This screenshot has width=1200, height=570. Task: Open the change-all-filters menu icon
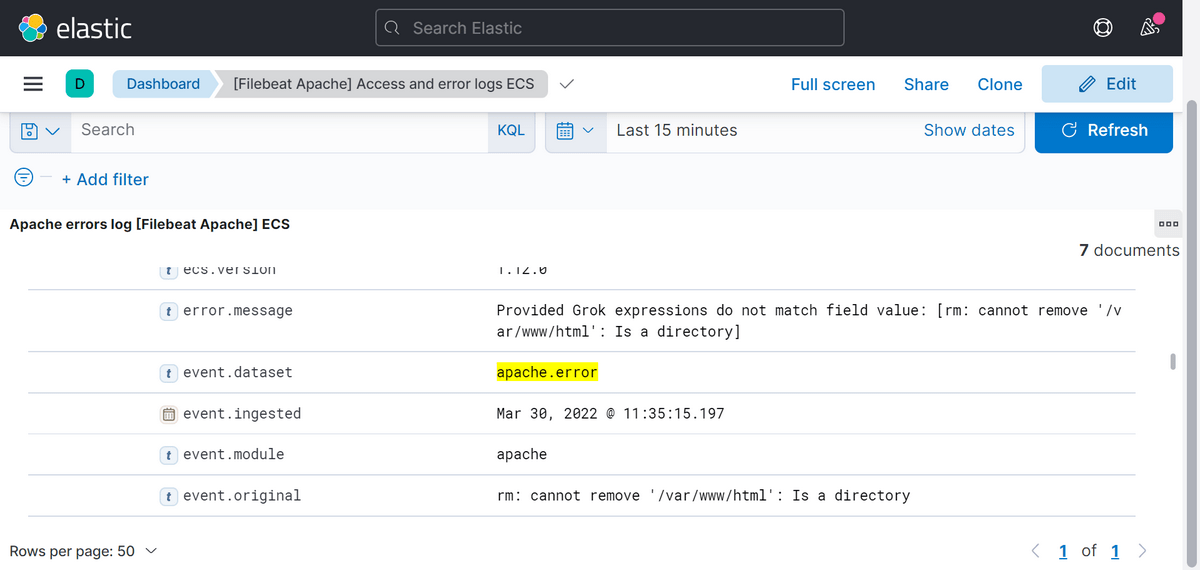[x=23, y=178]
